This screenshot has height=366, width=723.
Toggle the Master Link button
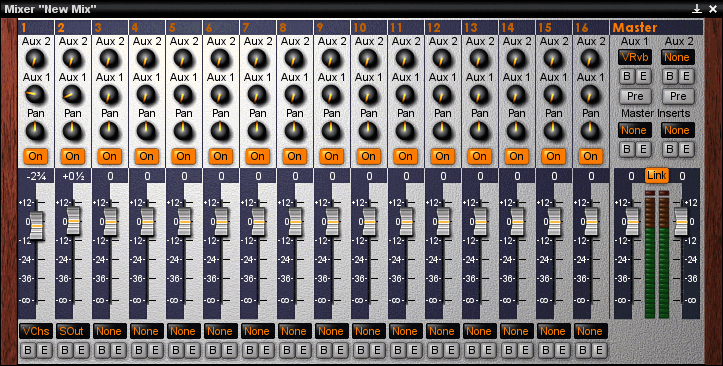[657, 176]
